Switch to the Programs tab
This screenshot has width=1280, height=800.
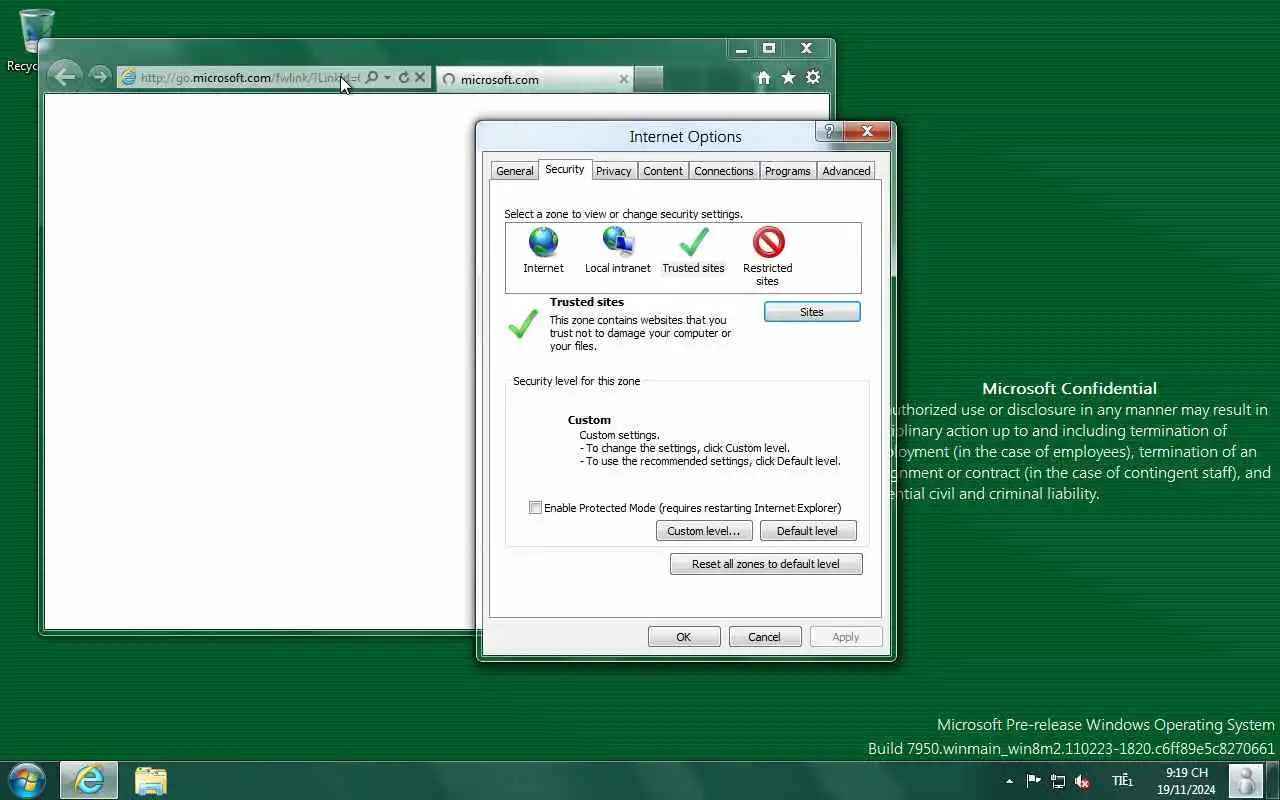coord(788,171)
